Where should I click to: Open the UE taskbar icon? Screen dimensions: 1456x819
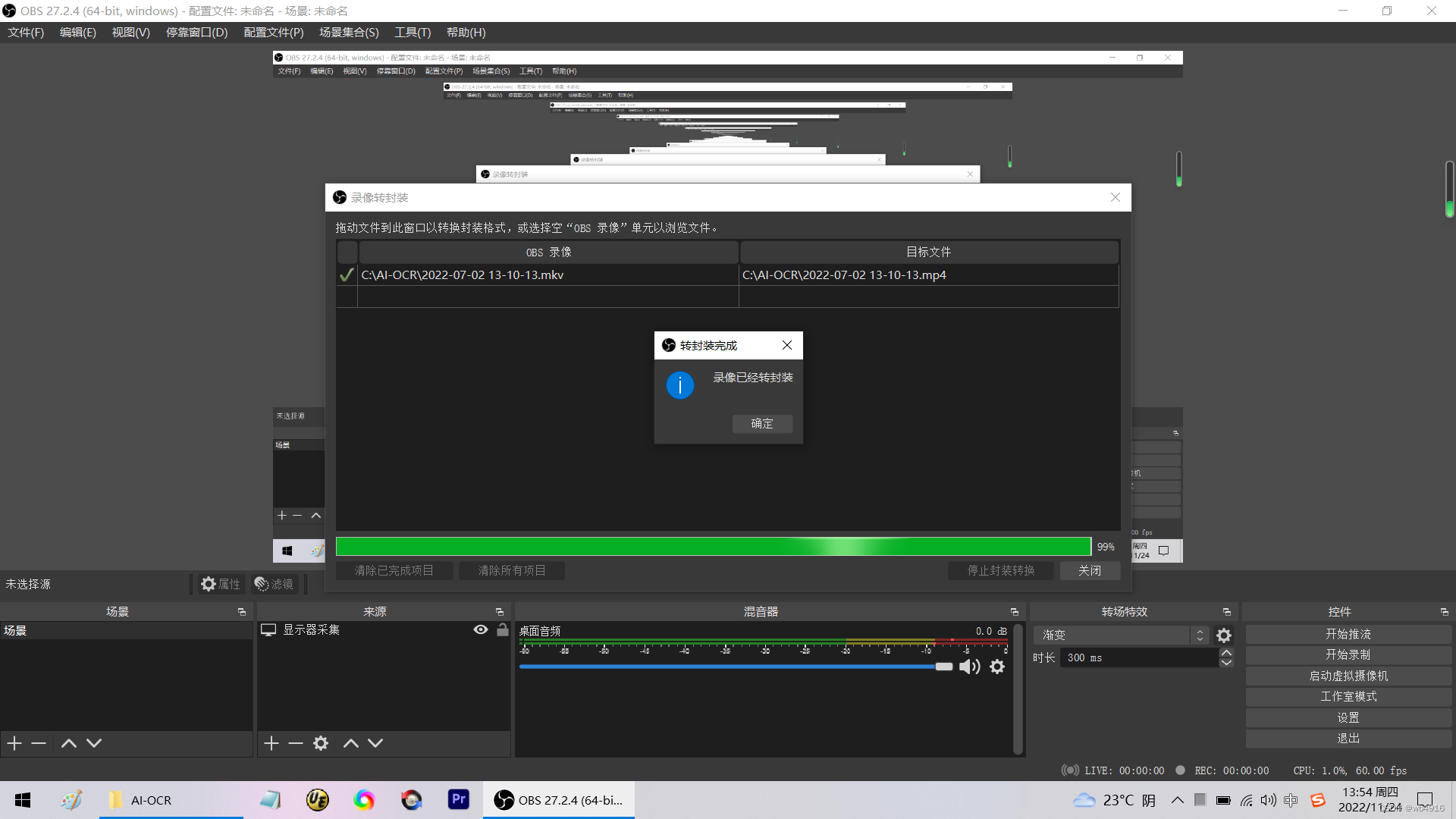point(317,799)
